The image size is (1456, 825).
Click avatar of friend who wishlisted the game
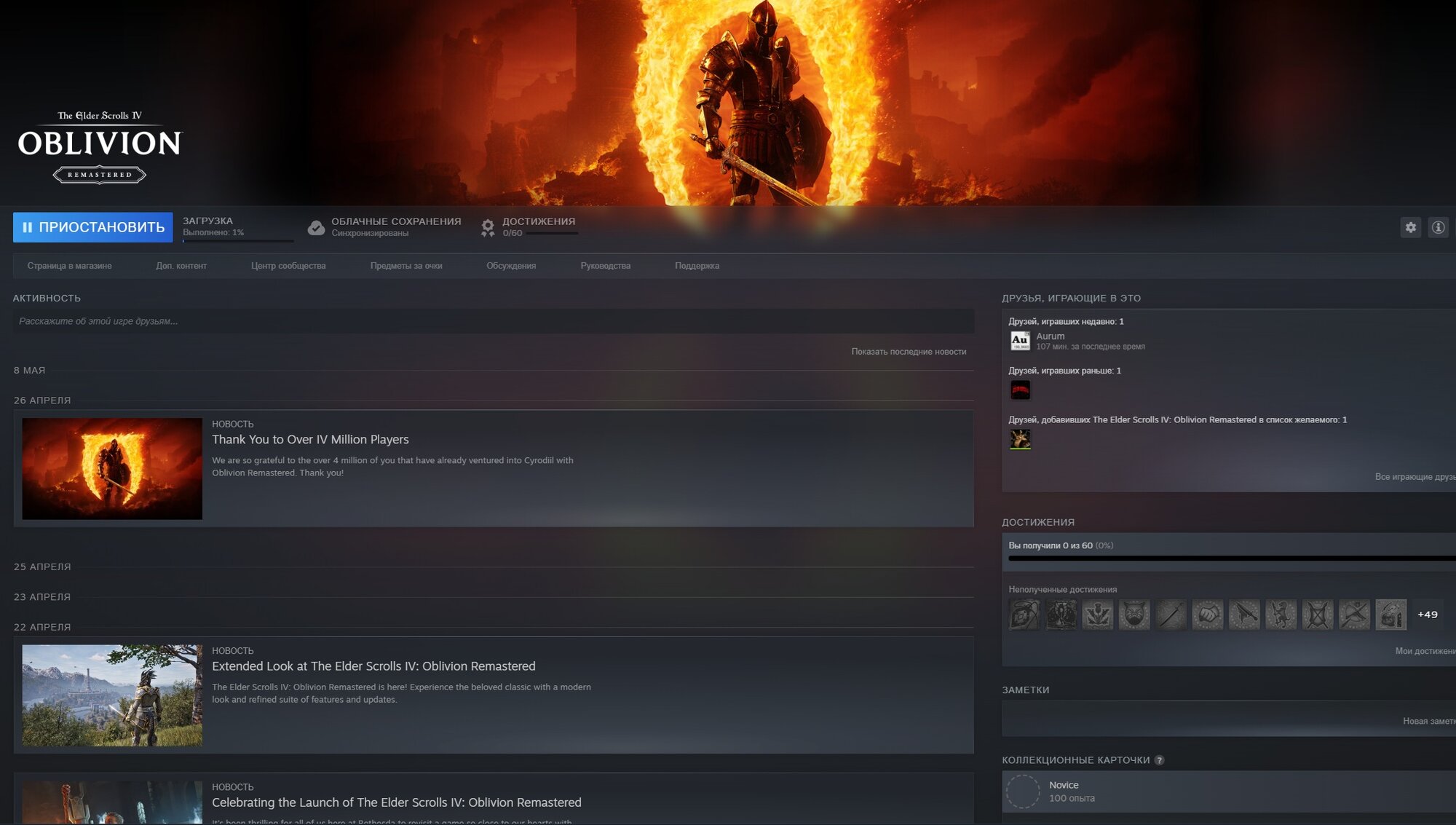[1020, 439]
